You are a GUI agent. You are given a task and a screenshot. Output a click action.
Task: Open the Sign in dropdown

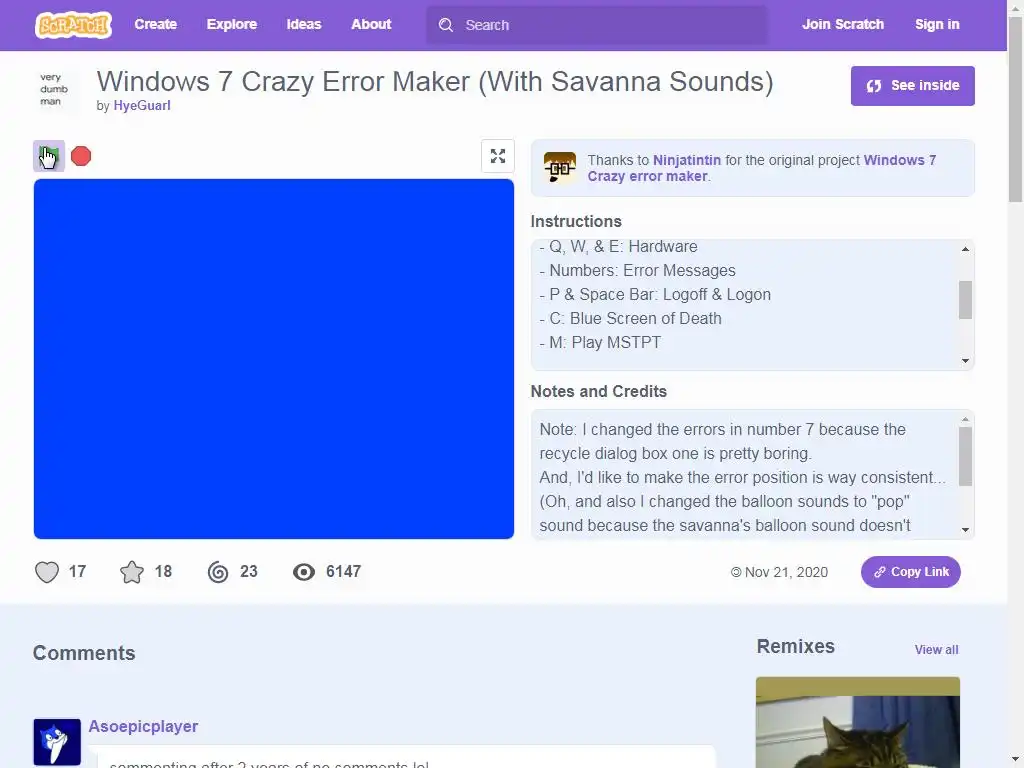(937, 24)
